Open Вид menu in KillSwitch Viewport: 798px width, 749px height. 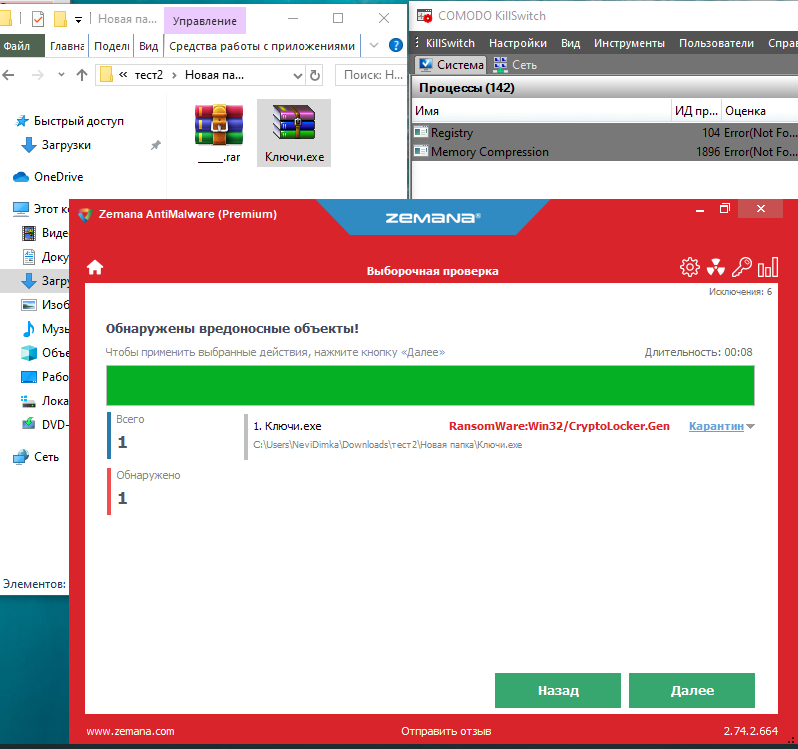571,43
